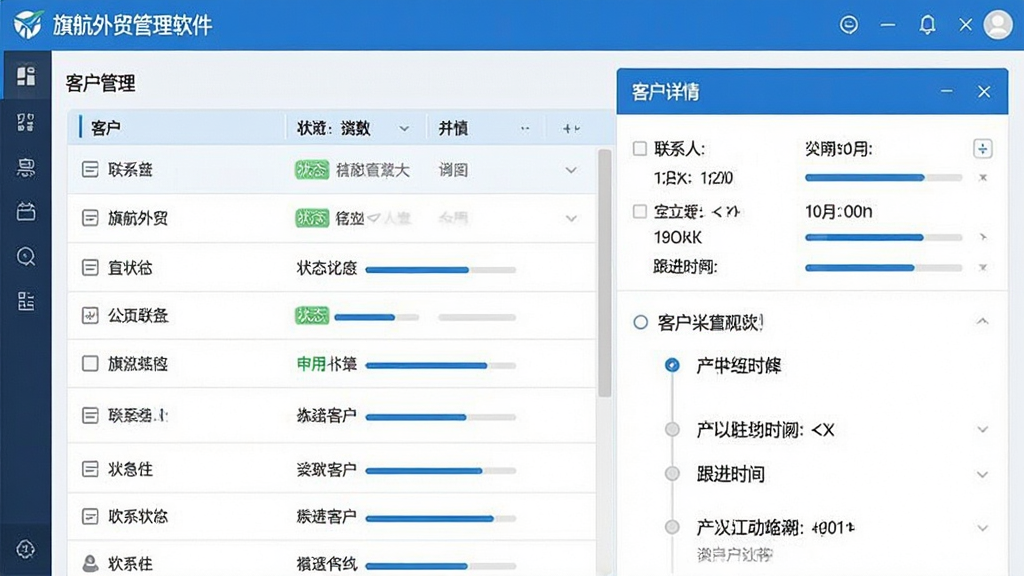Image resolution: width=1024 pixels, height=576 pixels.
Task: Open the user avatar in the title bar
Action: (x=998, y=25)
